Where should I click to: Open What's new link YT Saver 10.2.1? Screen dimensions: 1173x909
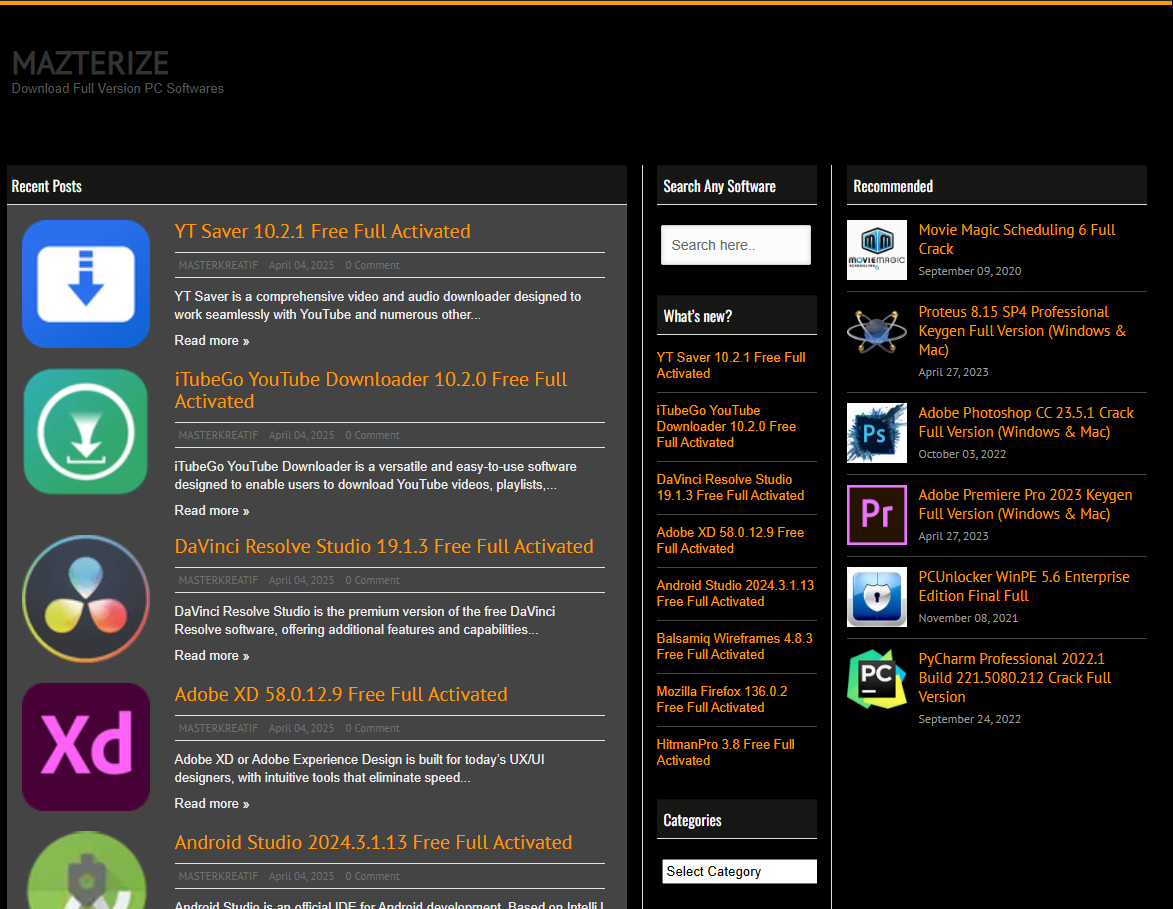[x=731, y=365]
